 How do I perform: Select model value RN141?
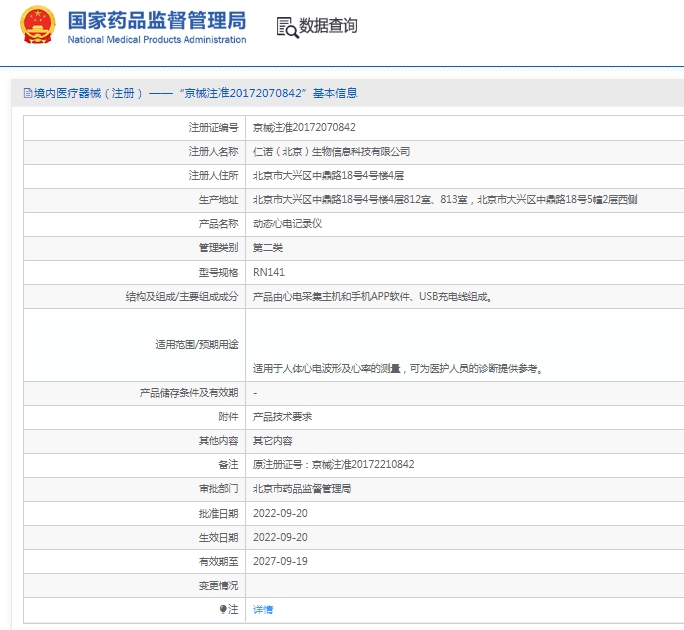269,272
